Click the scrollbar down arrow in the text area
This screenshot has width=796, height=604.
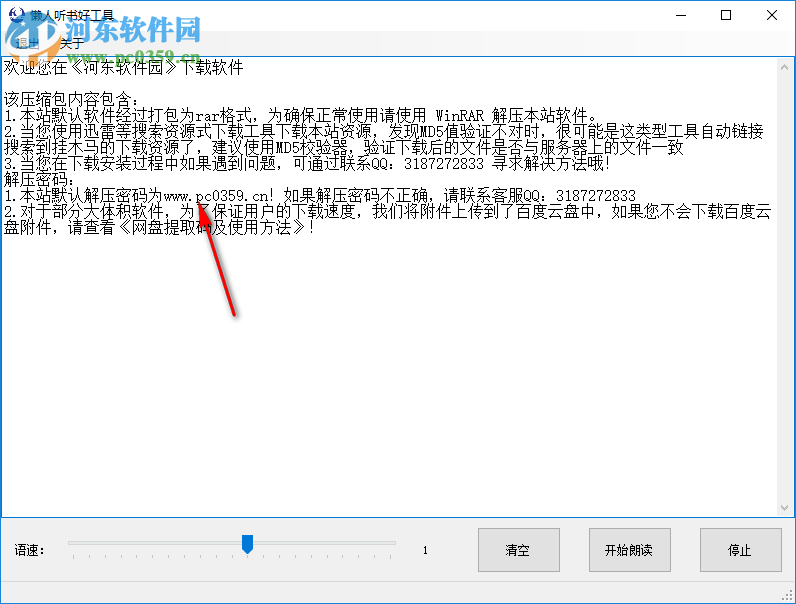click(784, 508)
